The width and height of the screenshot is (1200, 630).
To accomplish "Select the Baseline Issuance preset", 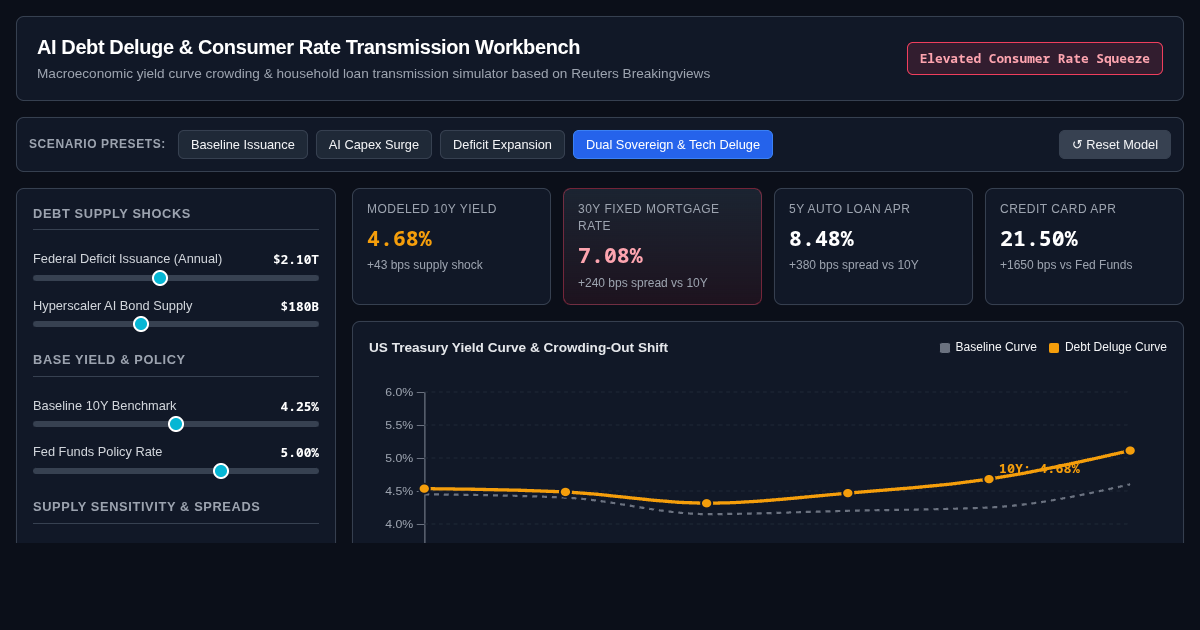I will 243,144.
